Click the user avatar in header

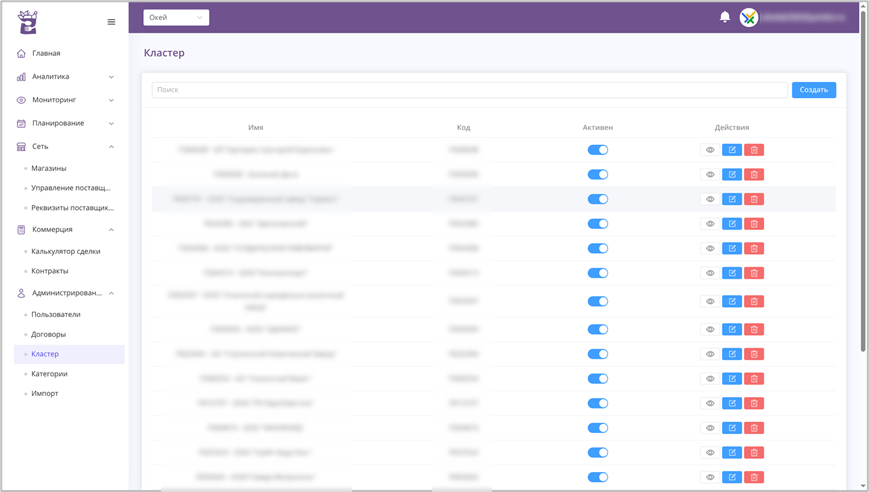[749, 18]
